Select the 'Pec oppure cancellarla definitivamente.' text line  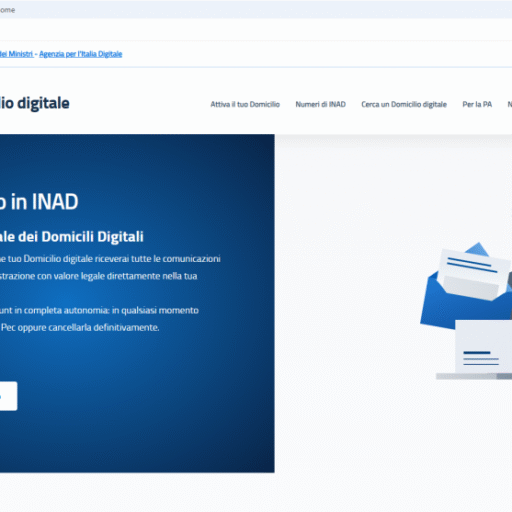click(x=80, y=327)
